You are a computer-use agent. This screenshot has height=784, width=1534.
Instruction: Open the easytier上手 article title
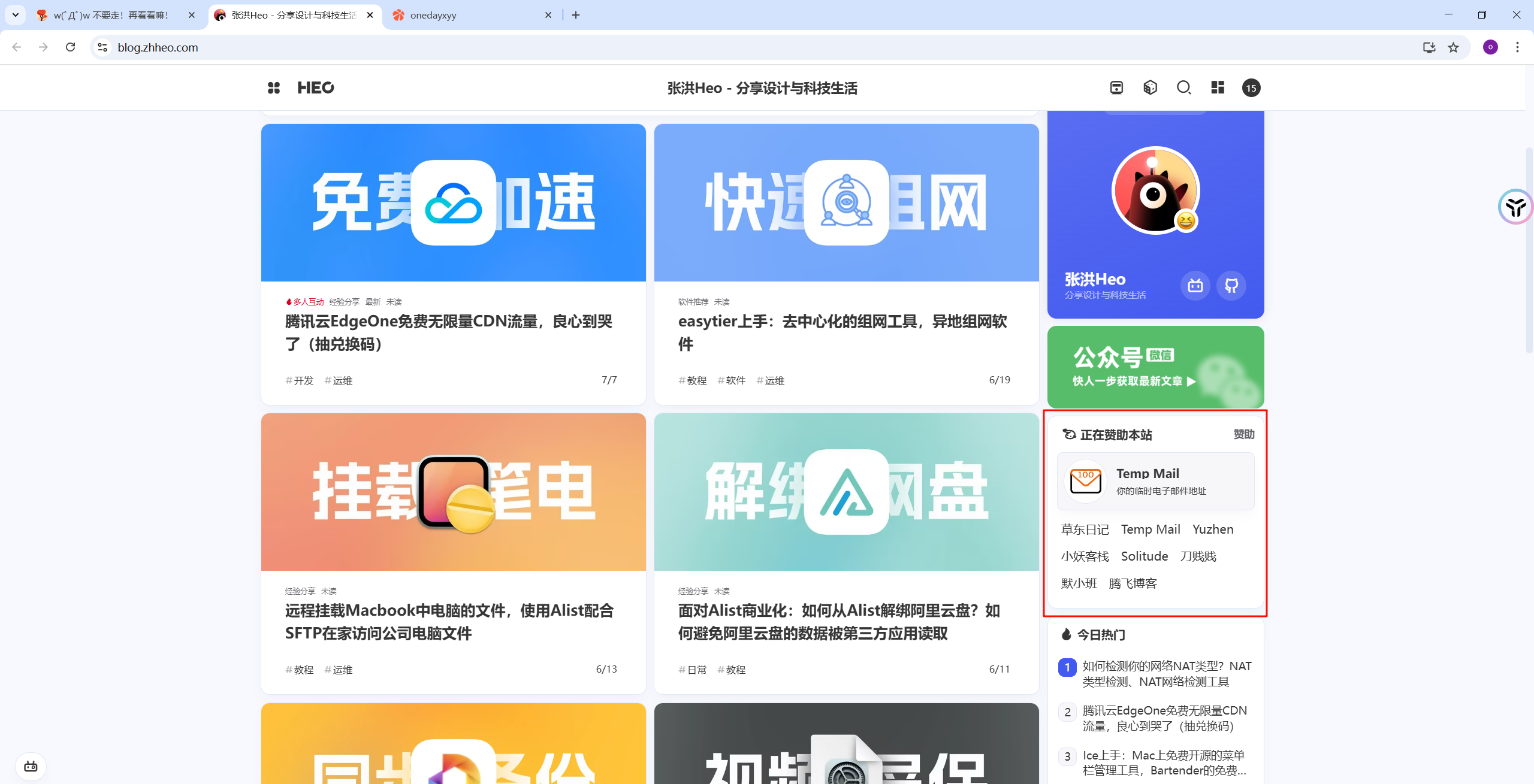tap(843, 333)
